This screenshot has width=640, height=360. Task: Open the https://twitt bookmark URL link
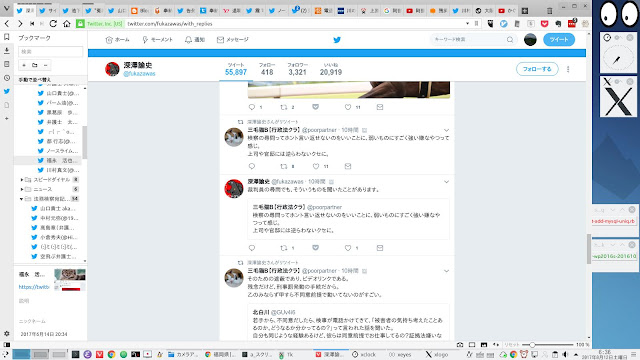pyautogui.click(x=34, y=287)
